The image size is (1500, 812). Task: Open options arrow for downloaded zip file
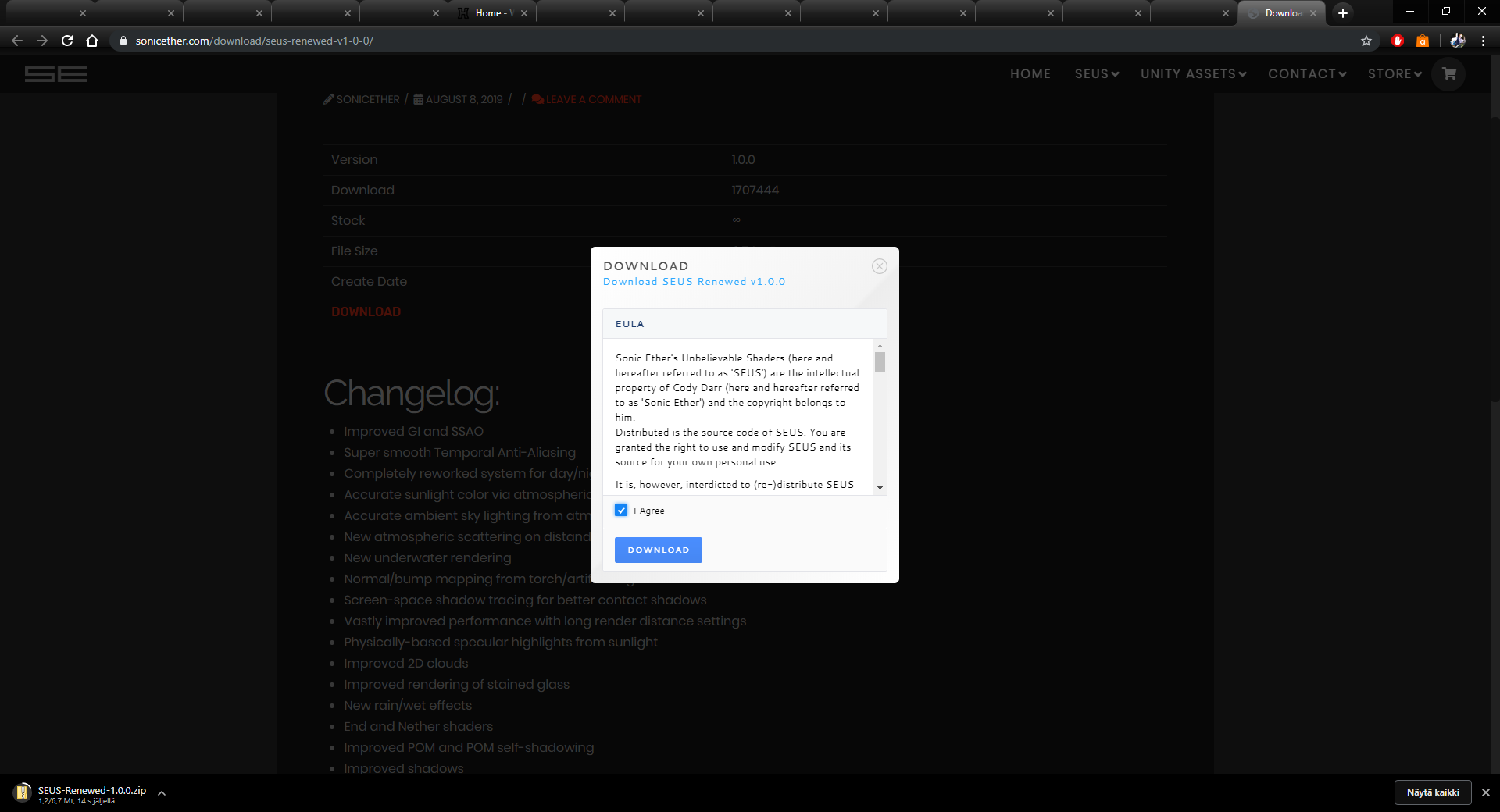pyautogui.click(x=162, y=793)
